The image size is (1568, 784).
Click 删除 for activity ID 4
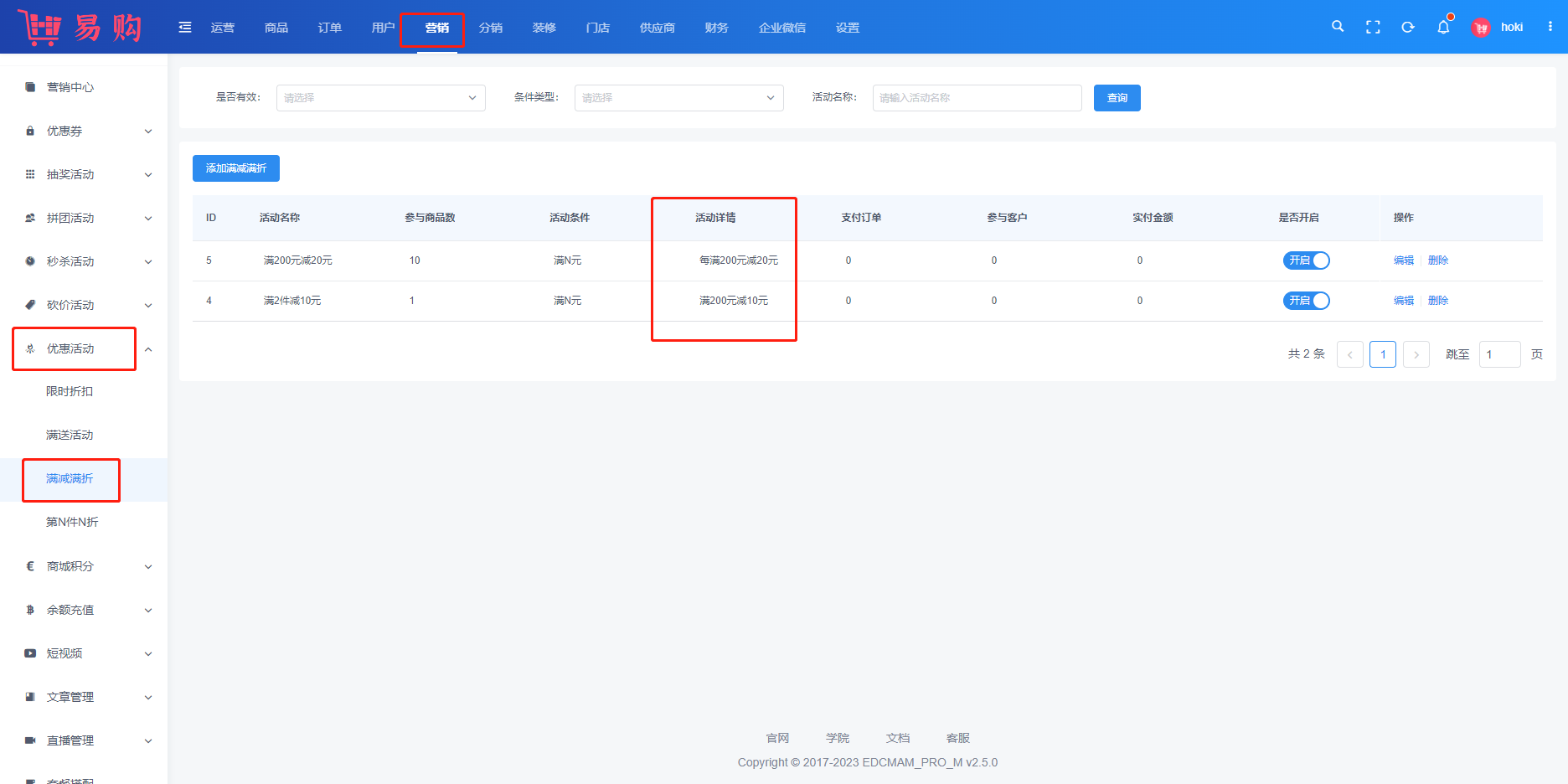1438,301
